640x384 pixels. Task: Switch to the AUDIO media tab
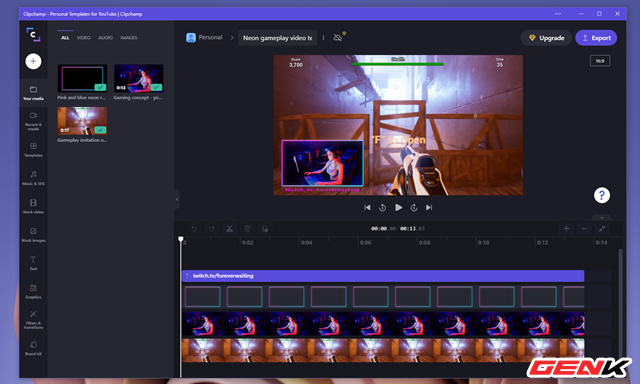105,38
